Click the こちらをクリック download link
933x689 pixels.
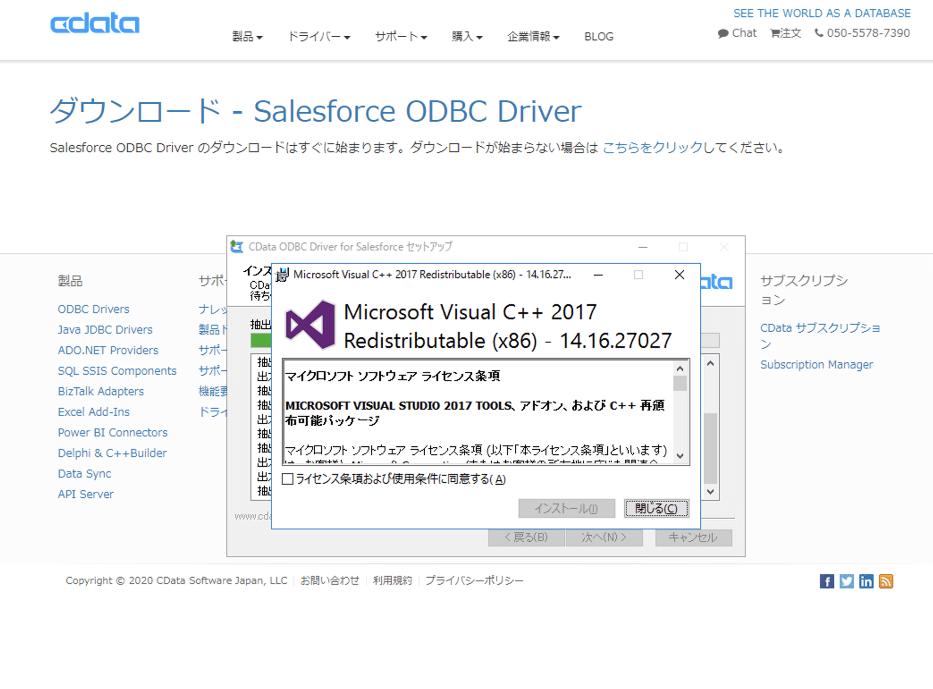point(653,148)
